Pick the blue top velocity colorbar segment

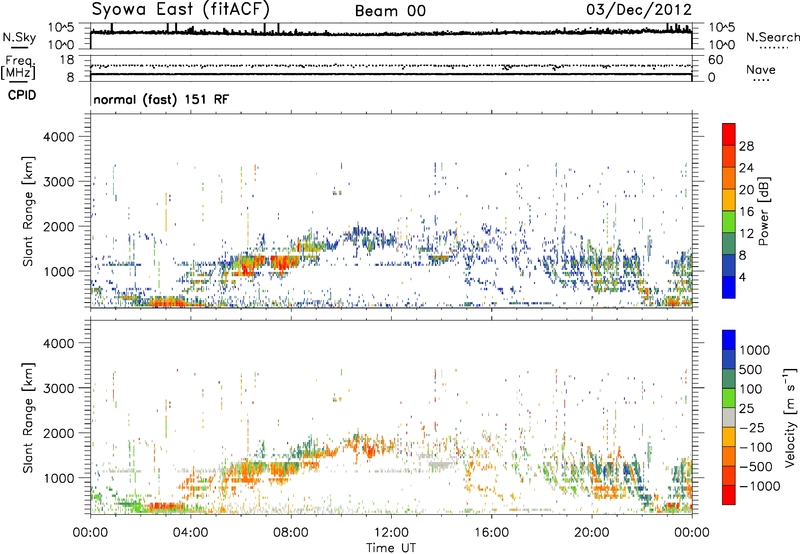[729, 339]
